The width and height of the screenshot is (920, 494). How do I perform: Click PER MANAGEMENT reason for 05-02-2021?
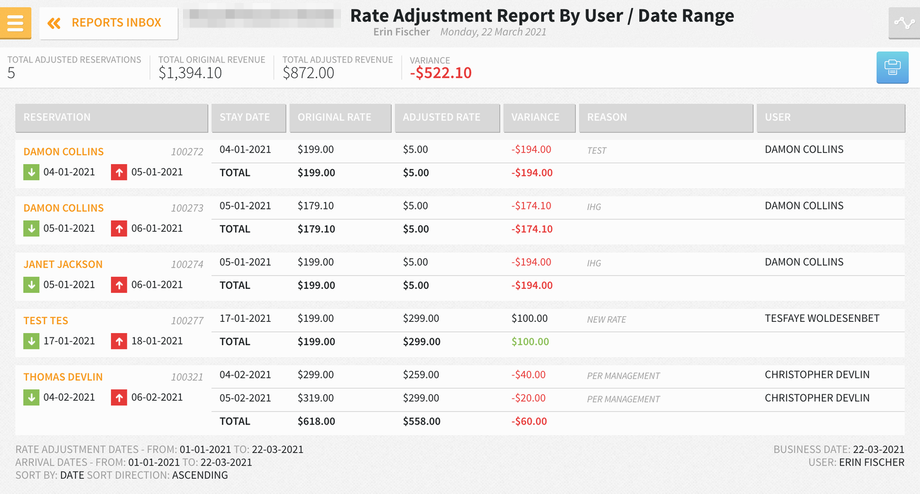point(623,400)
